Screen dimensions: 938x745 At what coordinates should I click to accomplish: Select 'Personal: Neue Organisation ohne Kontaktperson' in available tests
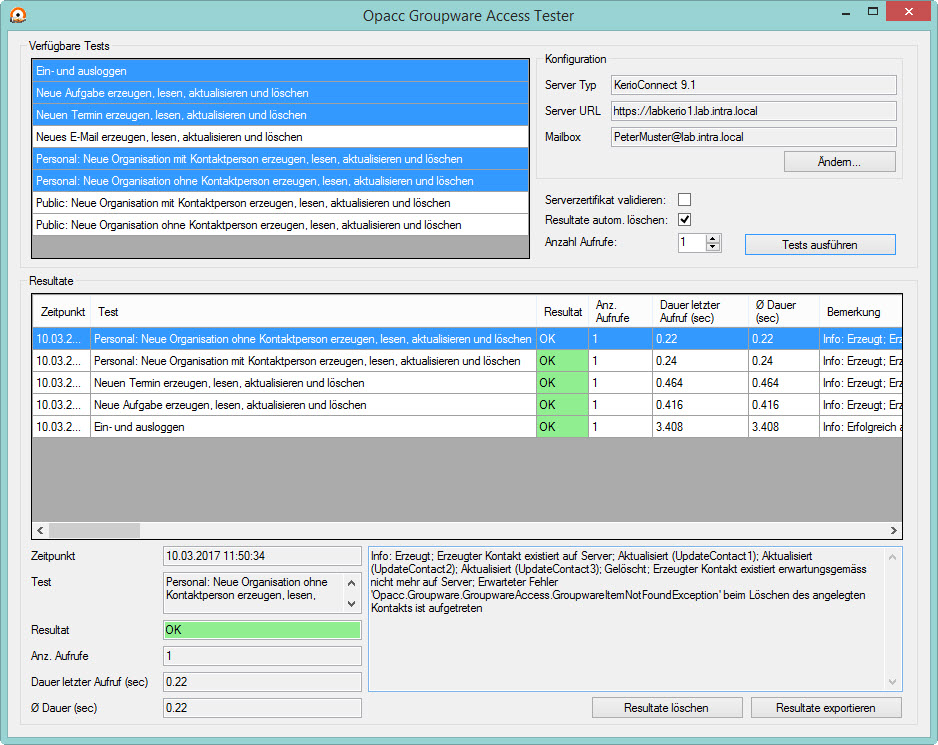point(281,181)
